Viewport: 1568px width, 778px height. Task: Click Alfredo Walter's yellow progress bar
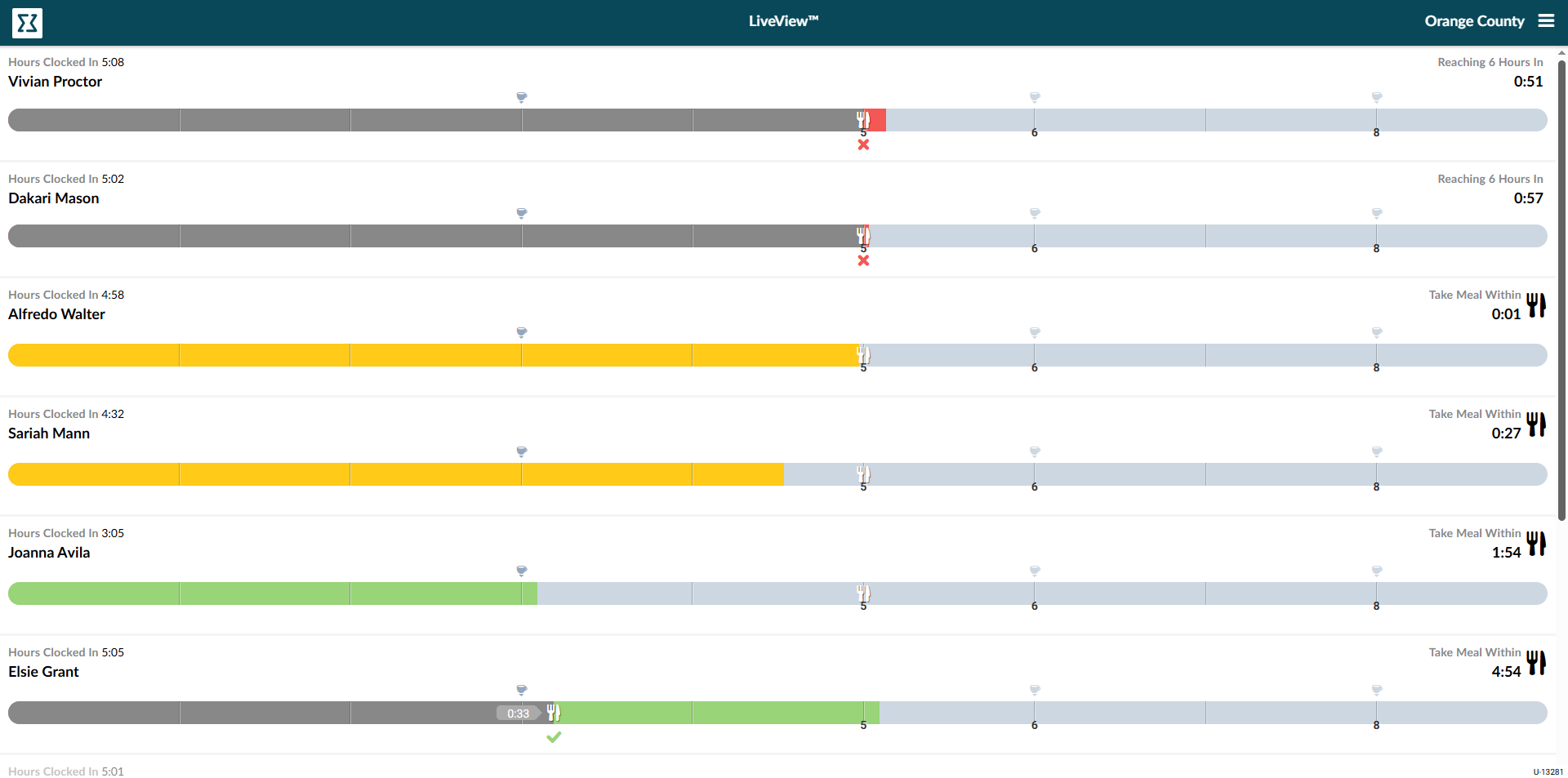pyautogui.click(x=433, y=355)
